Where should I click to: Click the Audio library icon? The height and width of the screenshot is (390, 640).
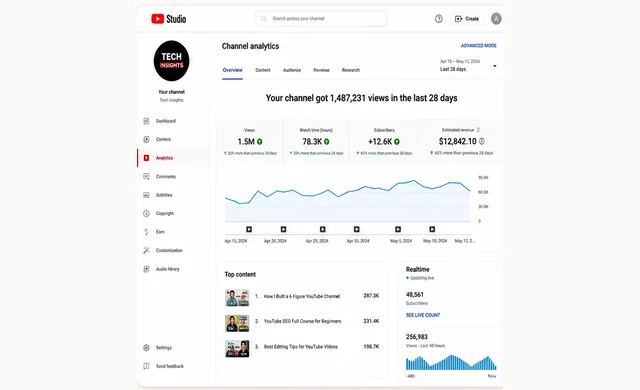click(146, 269)
